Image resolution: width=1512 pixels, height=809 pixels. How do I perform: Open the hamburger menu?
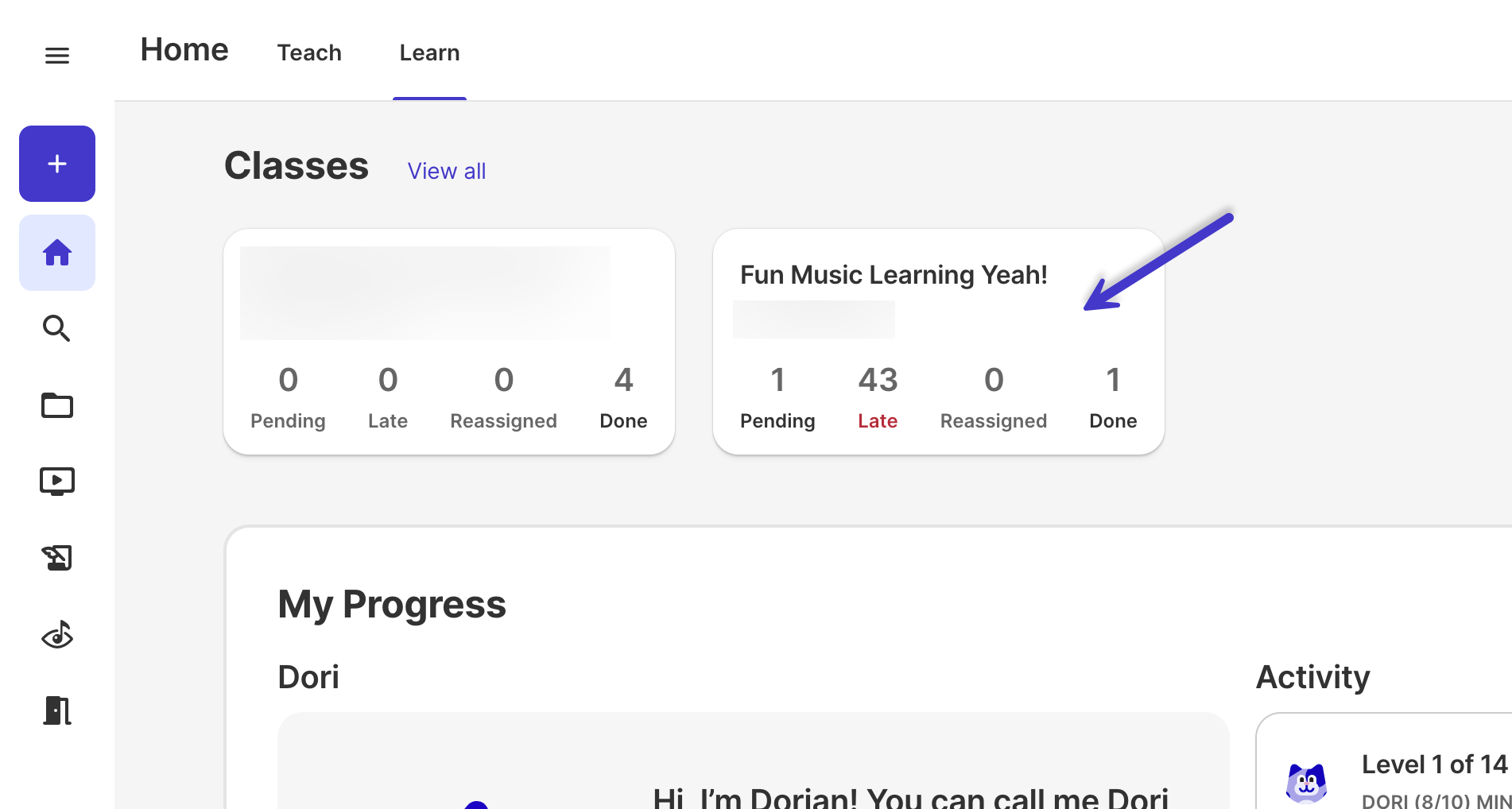57,56
